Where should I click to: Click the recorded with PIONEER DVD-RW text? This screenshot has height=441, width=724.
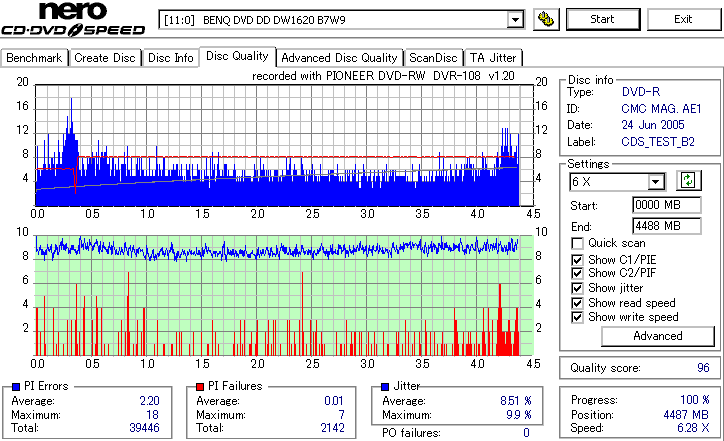(x=383, y=76)
